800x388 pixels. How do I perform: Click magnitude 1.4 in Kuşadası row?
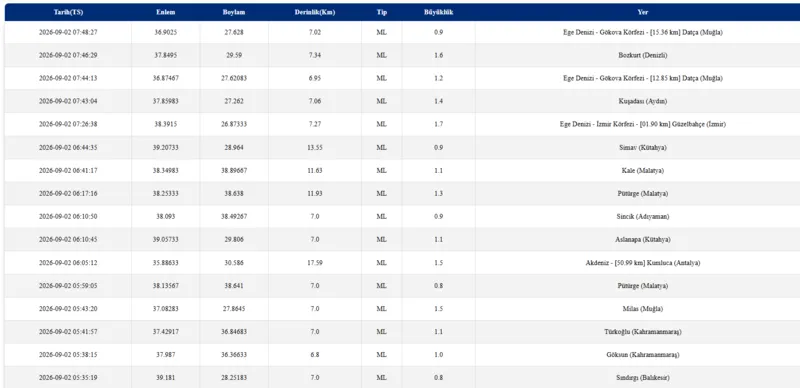click(438, 101)
